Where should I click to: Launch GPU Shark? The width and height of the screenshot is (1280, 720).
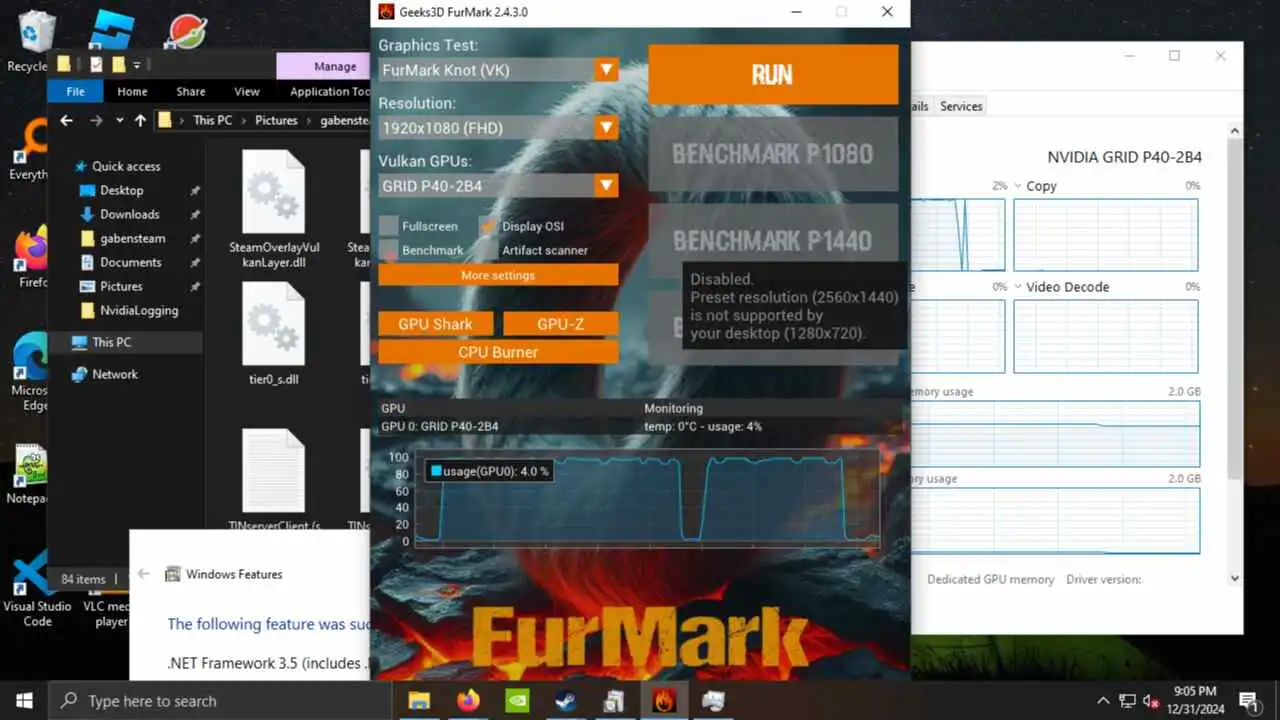pos(435,324)
